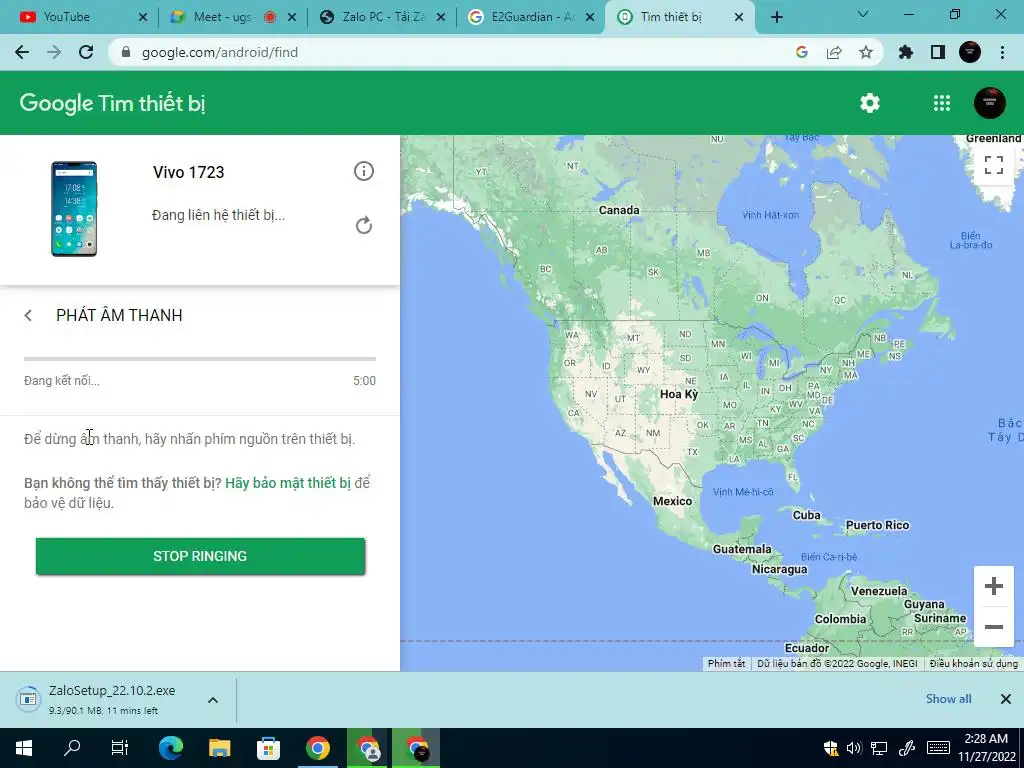Open the Windows Start menu
Viewport: 1024px width, 768px height.
24,748
